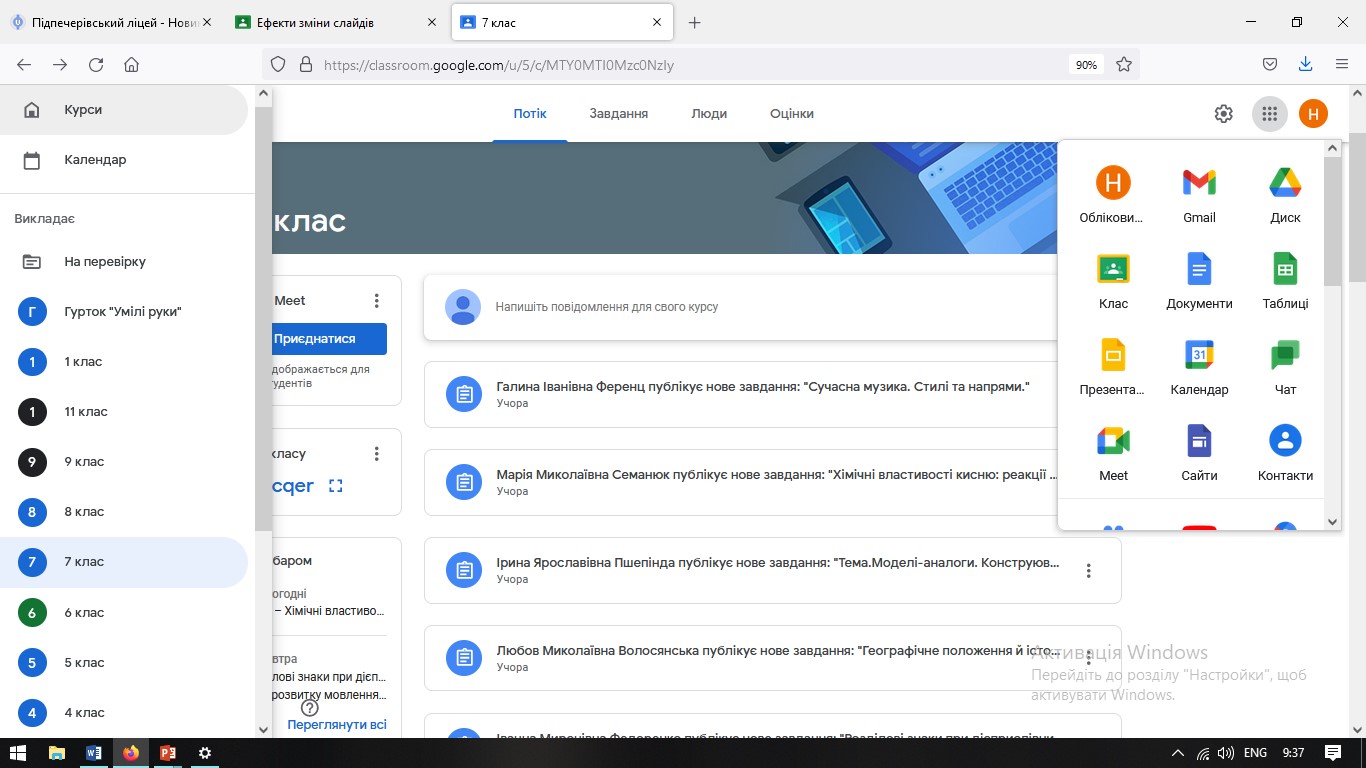The image size is (1366, 768).
Task: Select 5 клас in sidebar
Action: tap(124, 662)
